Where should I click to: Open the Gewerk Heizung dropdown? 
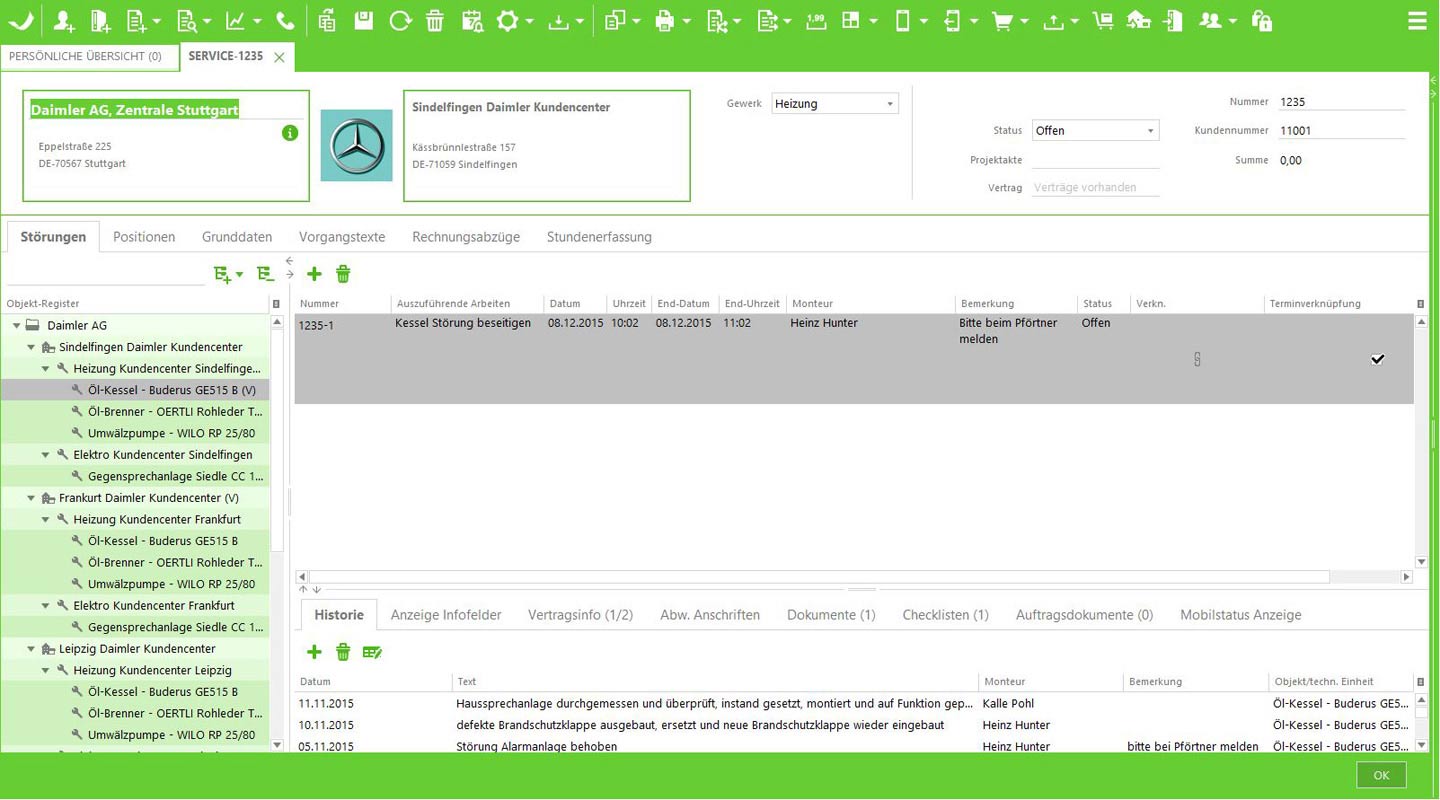pyautogui.click(x=890, y=104)
